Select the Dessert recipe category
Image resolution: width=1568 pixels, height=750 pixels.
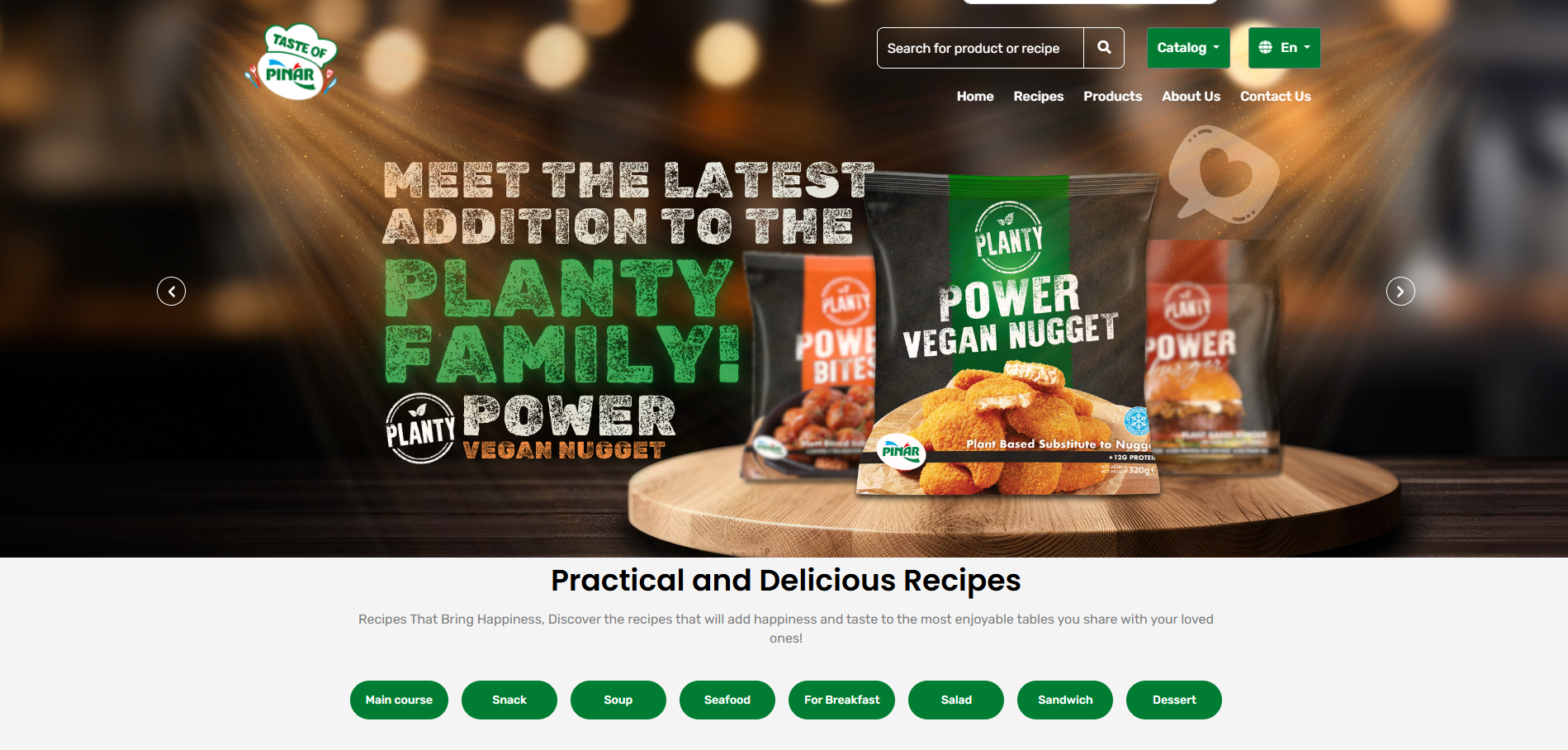pos(1174,700)
